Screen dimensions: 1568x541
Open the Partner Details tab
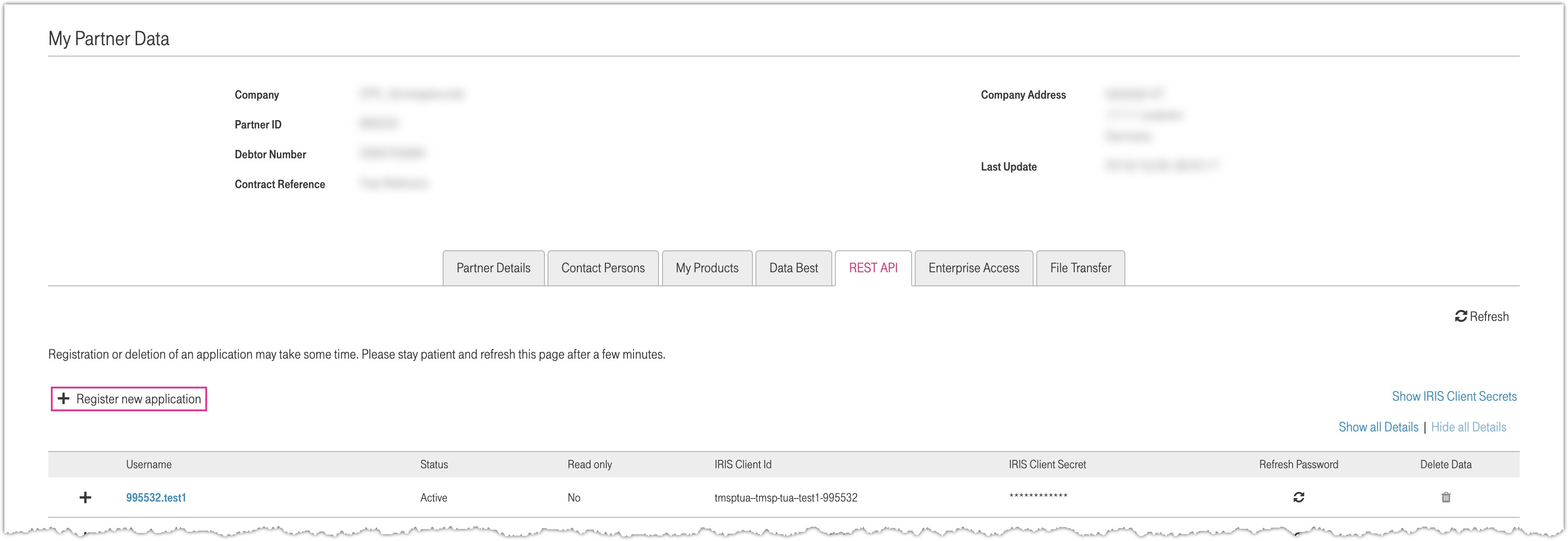click(x=493, y=268)
